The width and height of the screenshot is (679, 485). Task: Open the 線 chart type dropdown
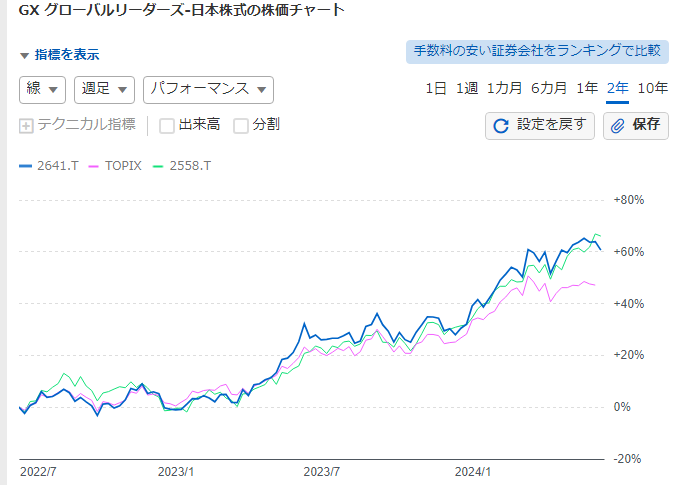(42, 89)
